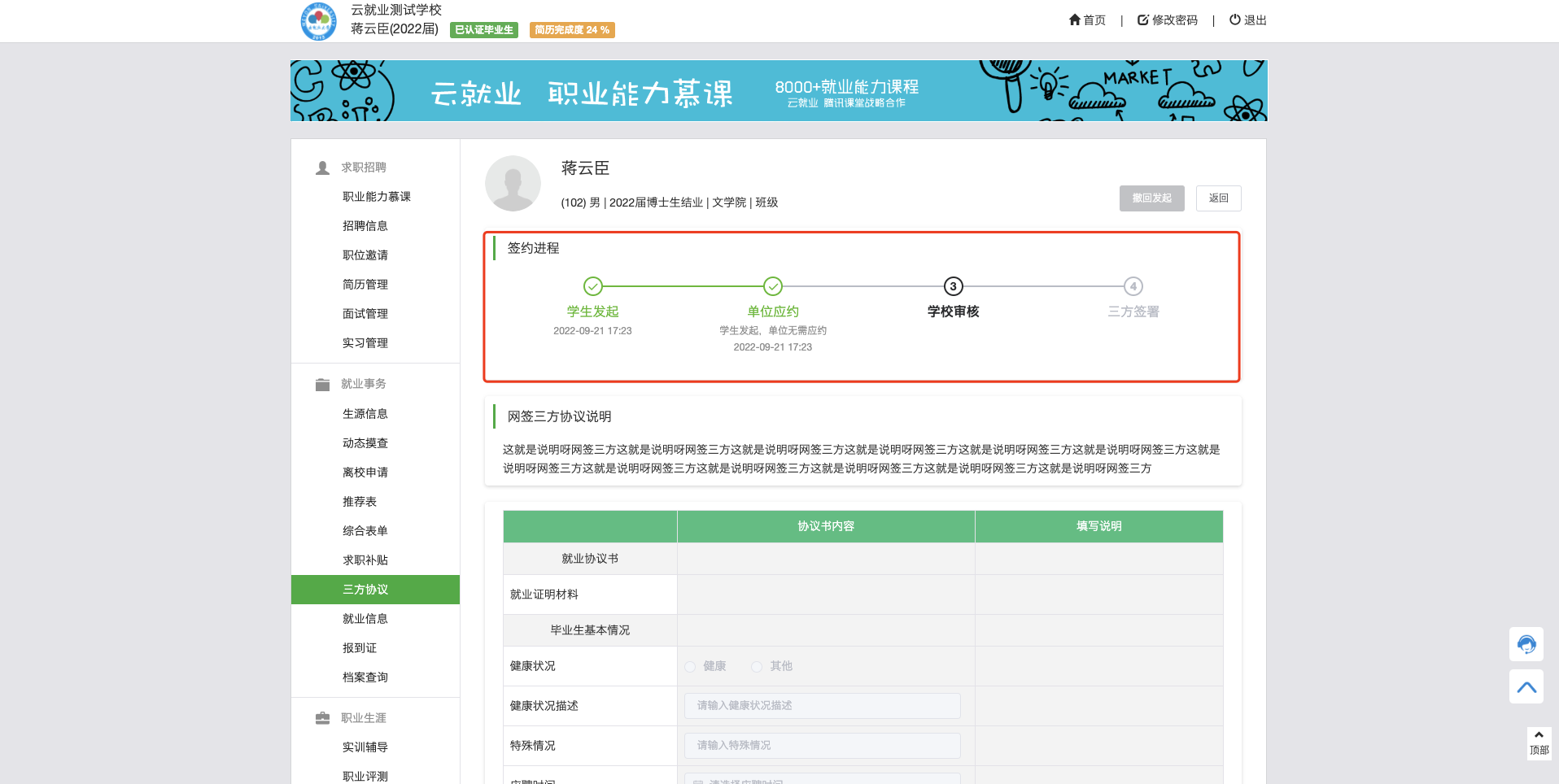Click step 3 学校审核 circle
Image resolution: width=1559 pixels, height=784 pixels.
[953, 286]
